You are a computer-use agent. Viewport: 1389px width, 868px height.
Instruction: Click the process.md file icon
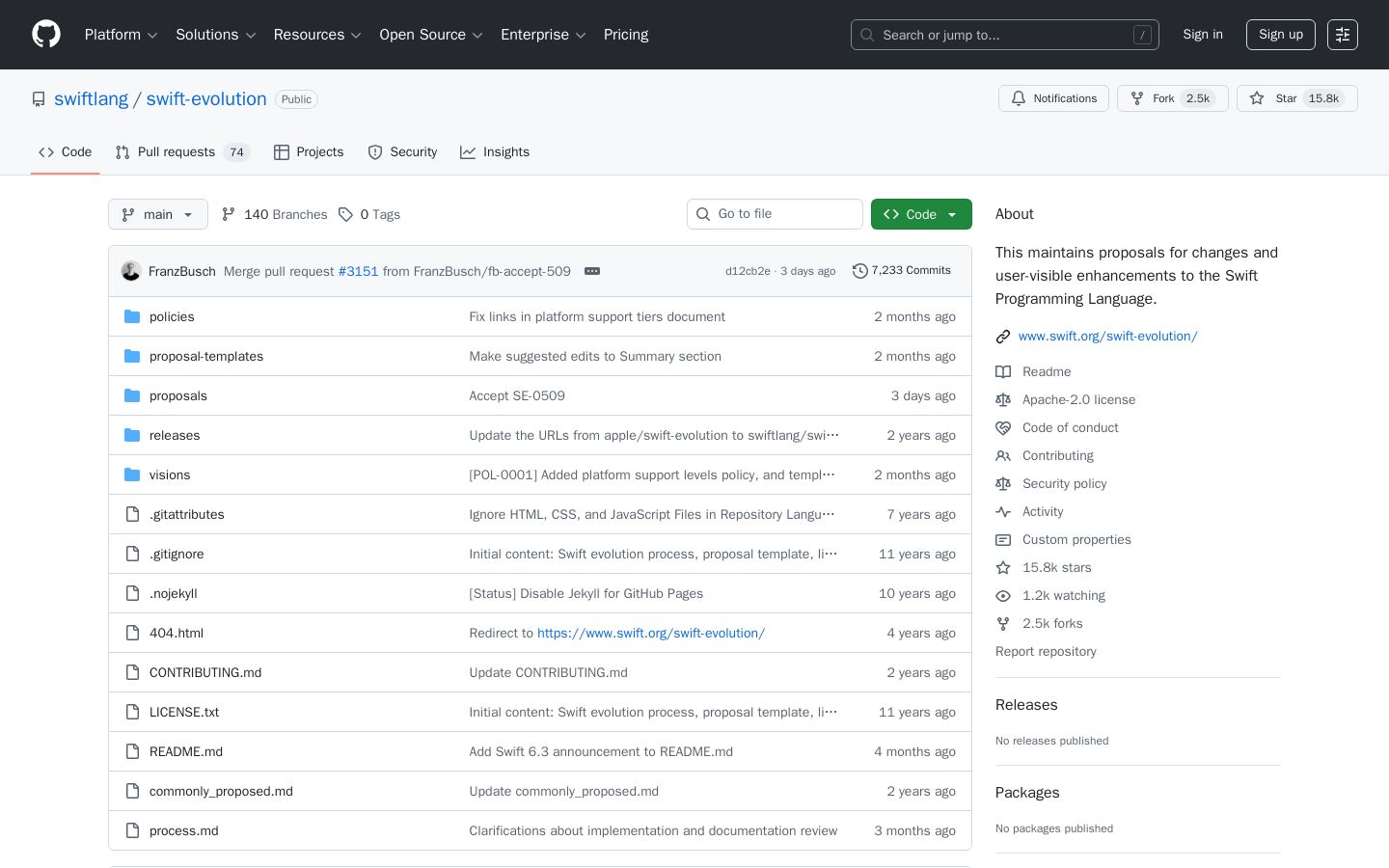coord(132,830)
